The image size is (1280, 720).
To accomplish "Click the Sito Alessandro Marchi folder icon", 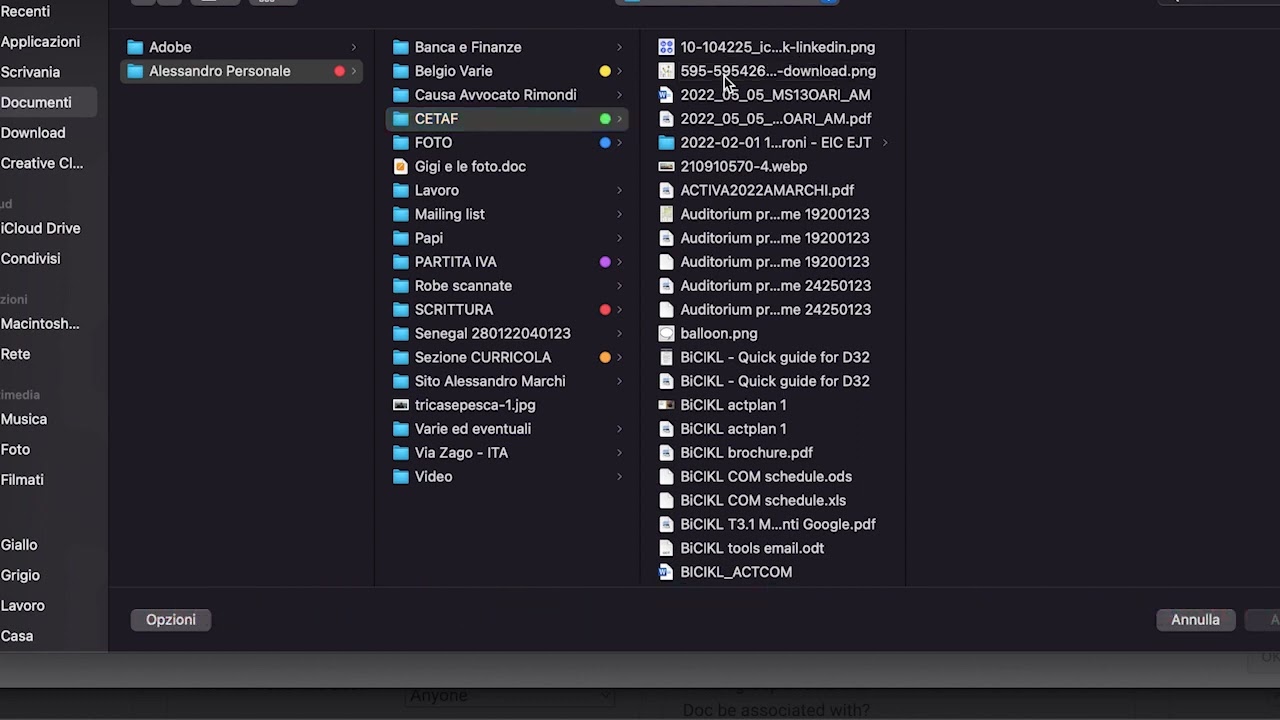I will (401, 381).
